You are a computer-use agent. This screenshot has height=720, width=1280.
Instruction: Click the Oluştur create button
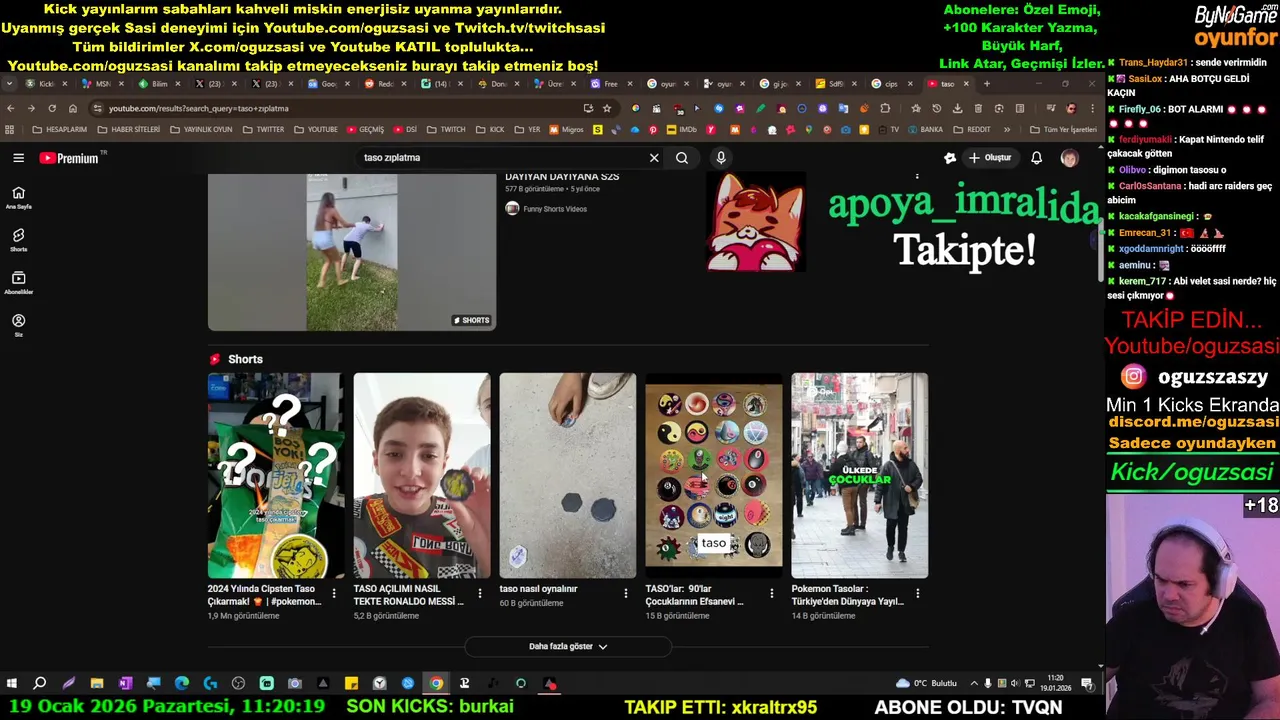tap(990, 158)
